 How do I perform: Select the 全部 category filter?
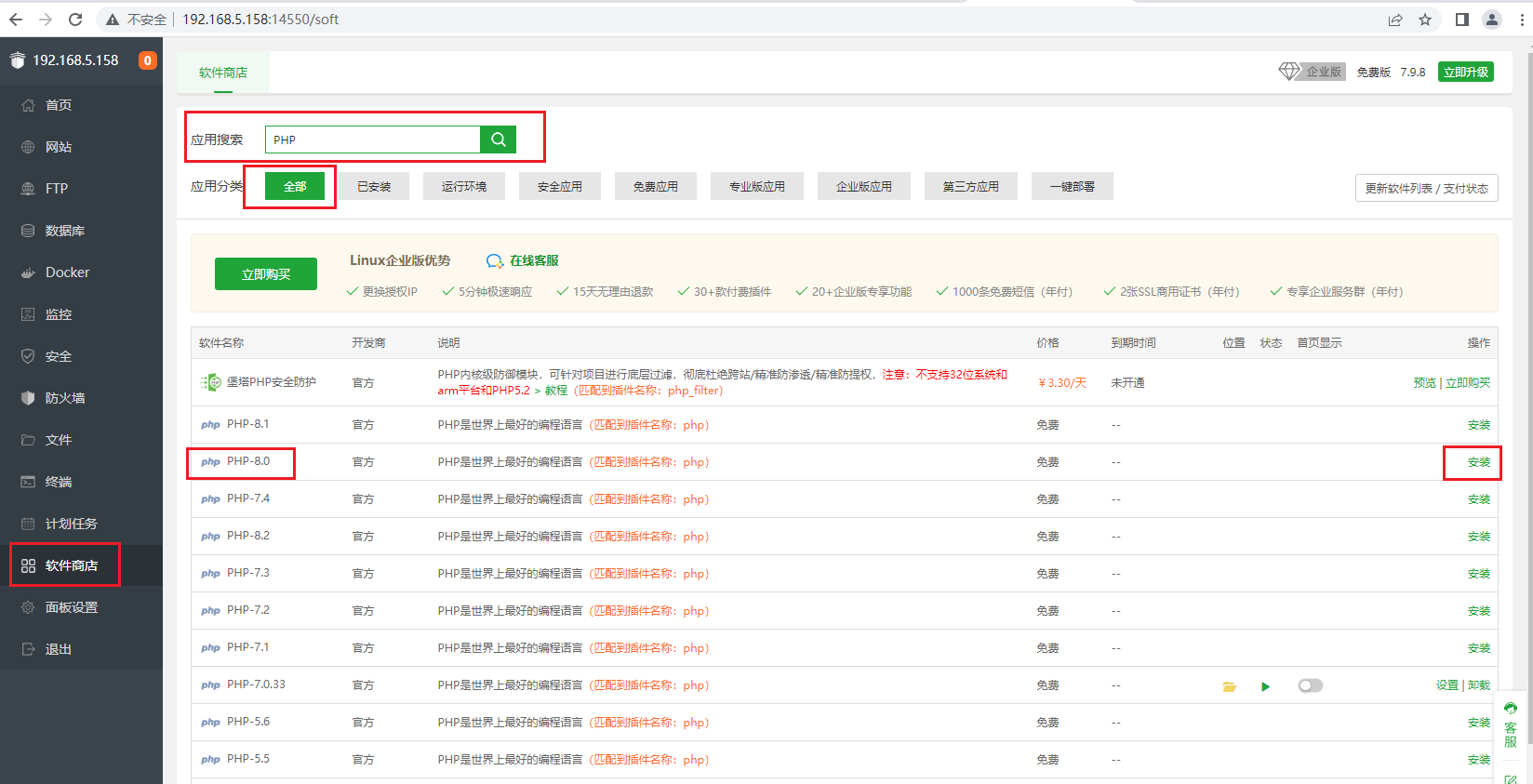click(295, 186)
